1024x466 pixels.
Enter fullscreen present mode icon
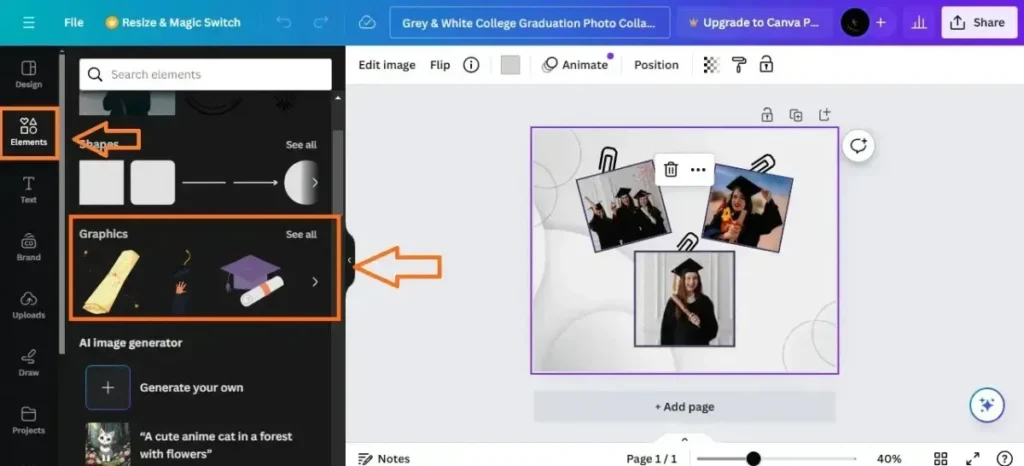(x=973, y=458)
